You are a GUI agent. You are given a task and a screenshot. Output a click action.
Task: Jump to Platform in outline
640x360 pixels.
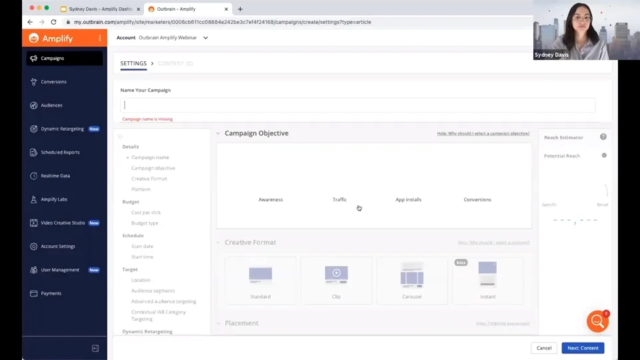pyautogui.click(x=141, y=189)
